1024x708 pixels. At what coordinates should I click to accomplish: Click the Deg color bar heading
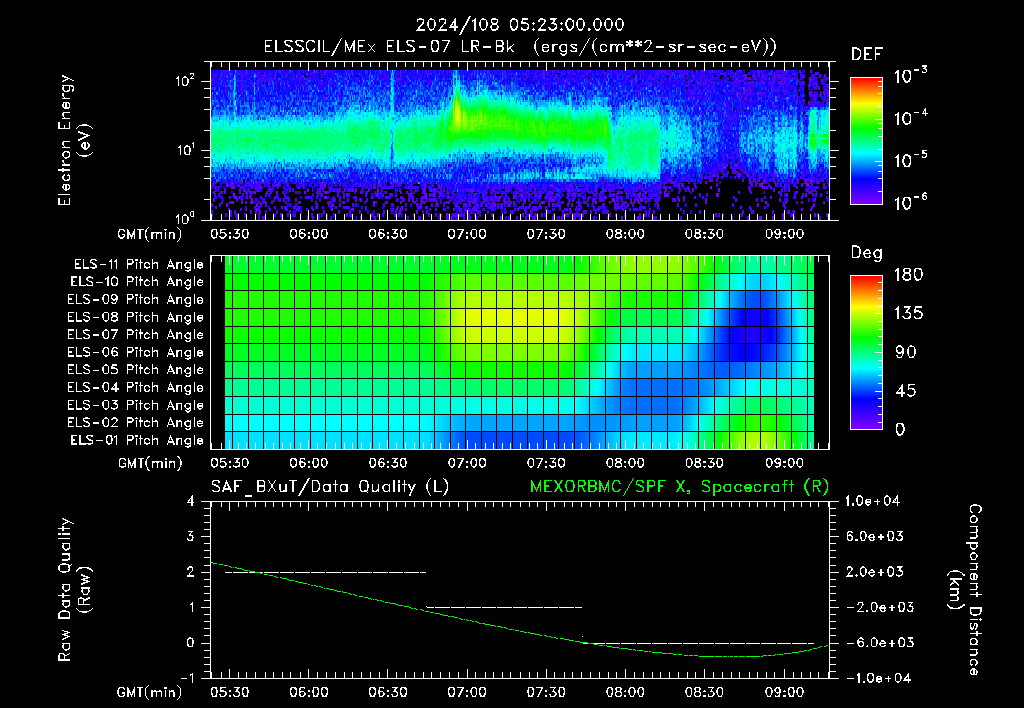click(867, 253)
